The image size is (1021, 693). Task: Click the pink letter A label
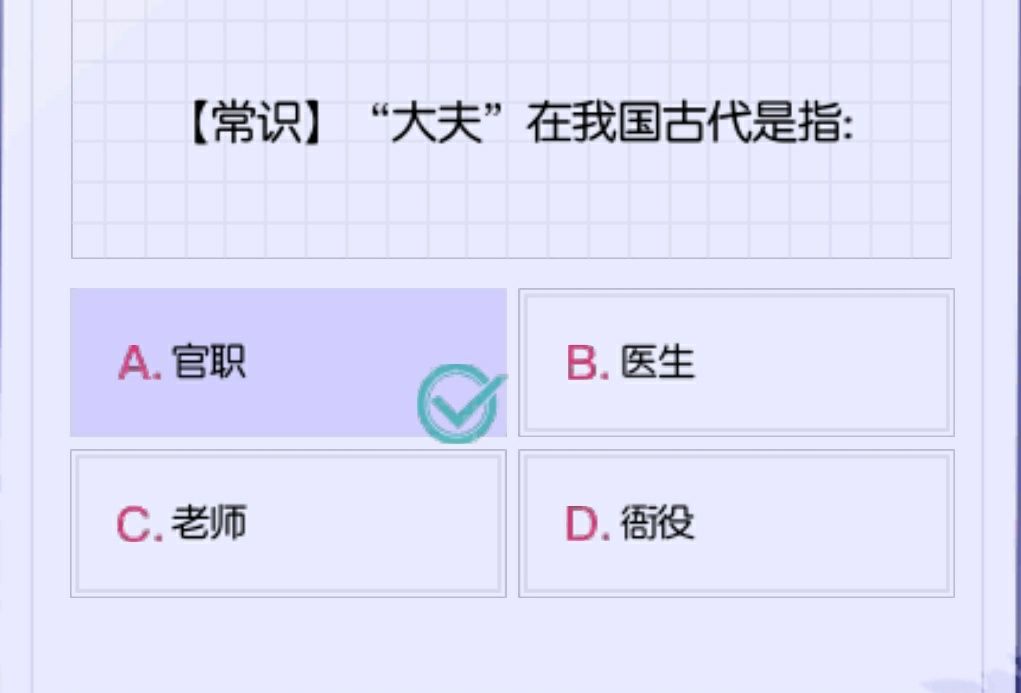pyautogui.click(x=138, y=363)
